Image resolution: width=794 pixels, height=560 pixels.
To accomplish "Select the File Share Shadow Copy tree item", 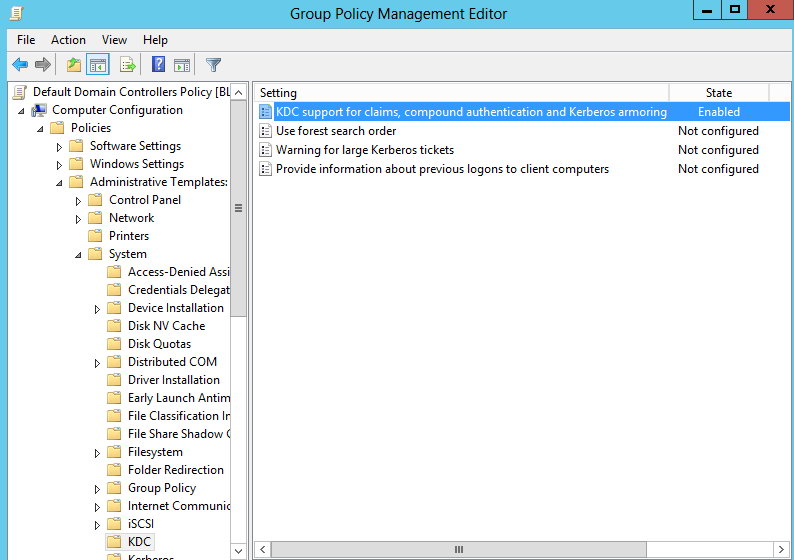I will [179, 434].
